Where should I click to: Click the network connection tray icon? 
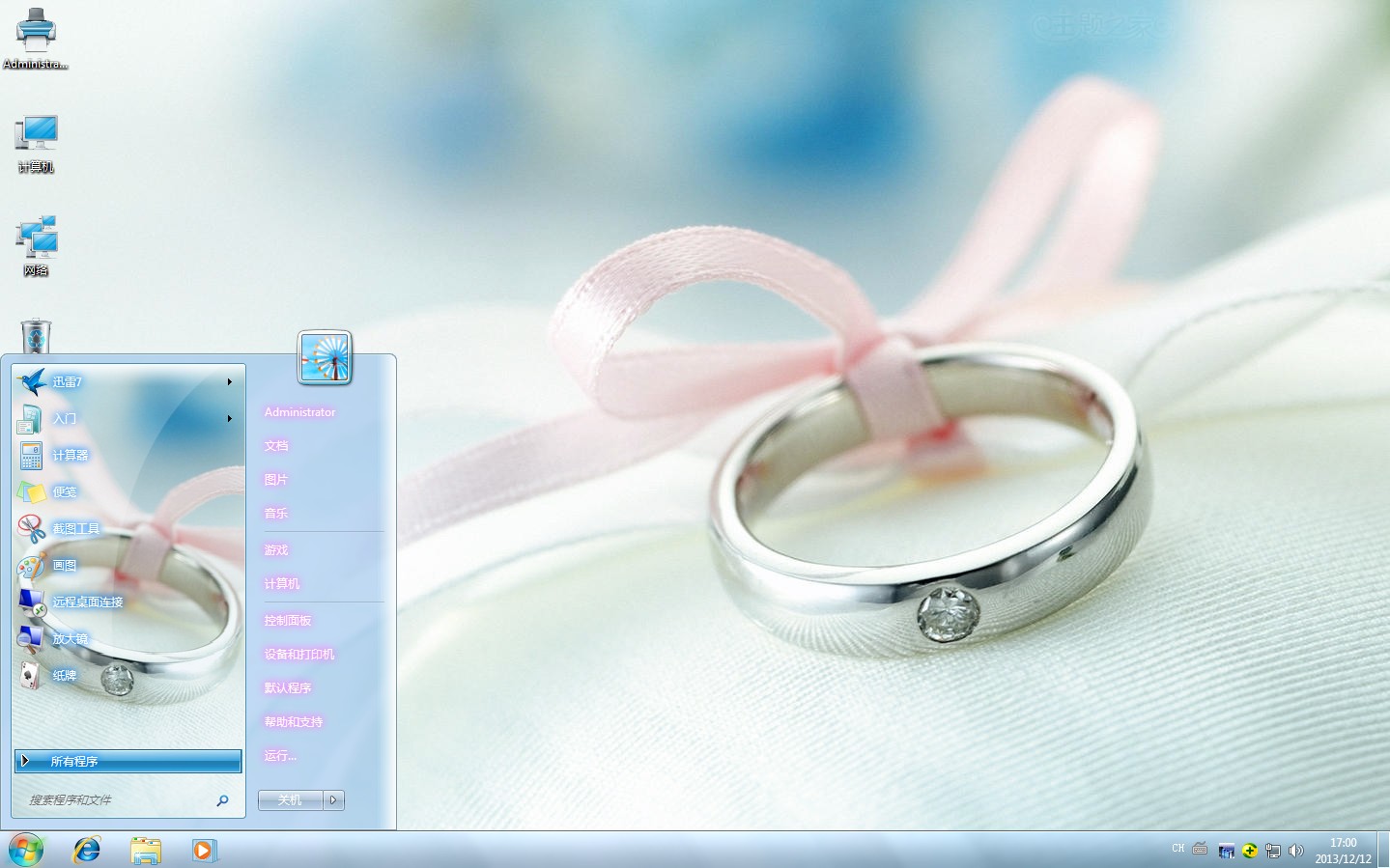pos(1273,851)
